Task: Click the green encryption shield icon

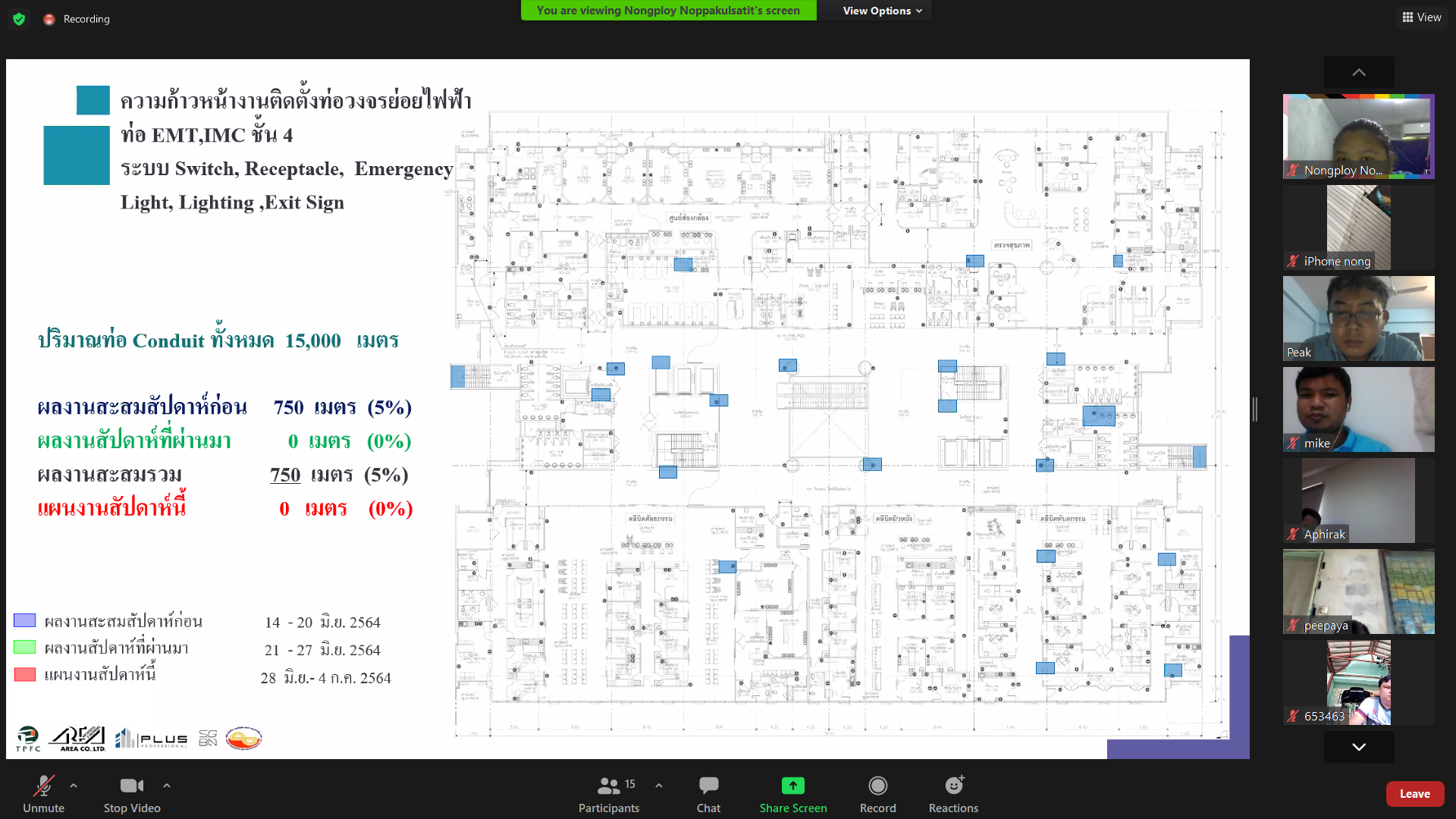Action: (19, 19)
